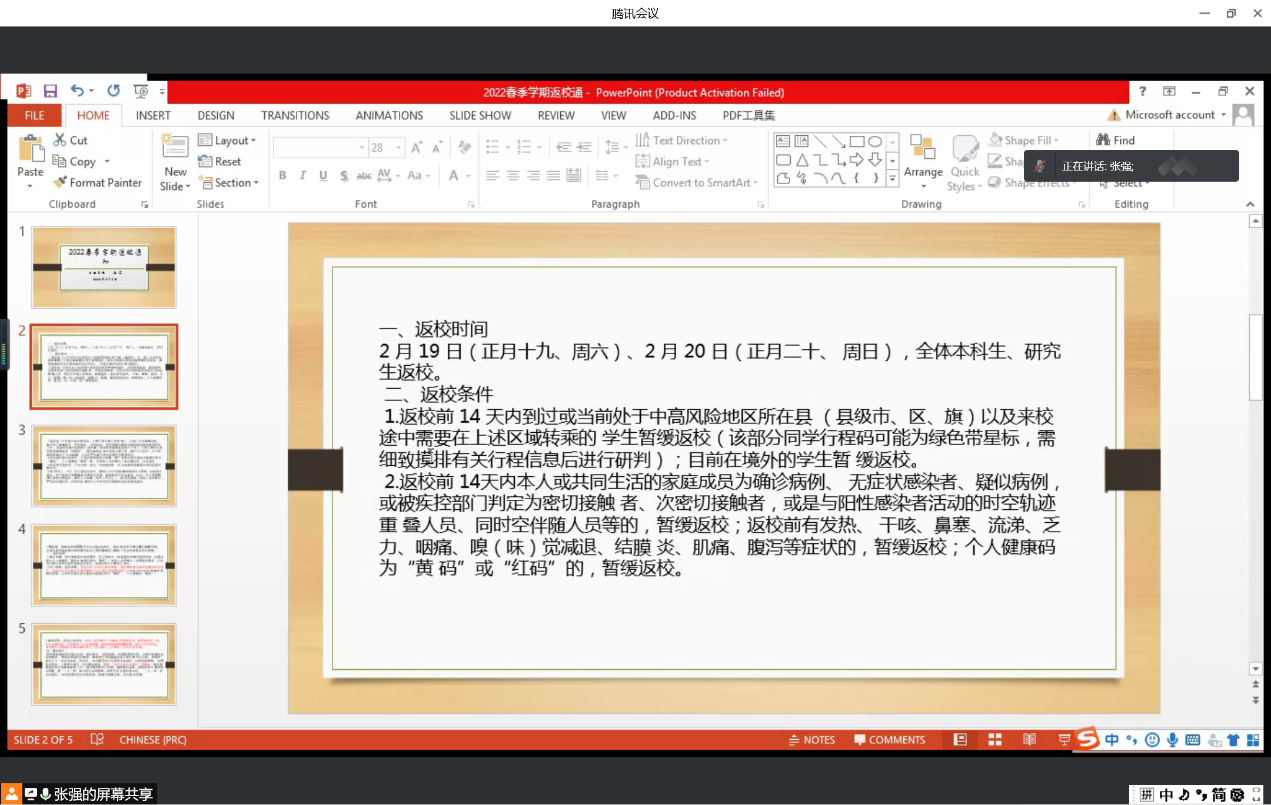
Task: Click the Find binoculars icon
Action: coord(1103,141)
